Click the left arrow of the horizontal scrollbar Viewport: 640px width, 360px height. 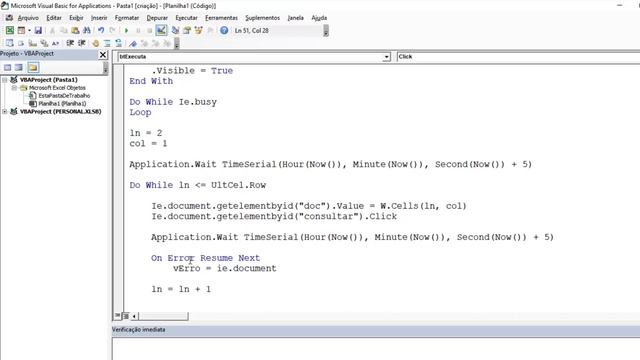(x=134, y=316)
